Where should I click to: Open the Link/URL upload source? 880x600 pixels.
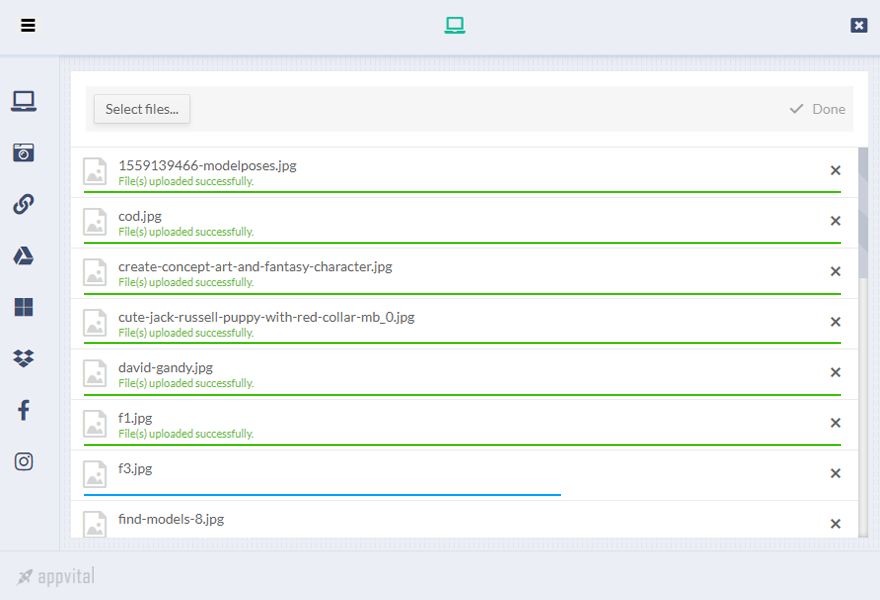[x=24, y=205]
